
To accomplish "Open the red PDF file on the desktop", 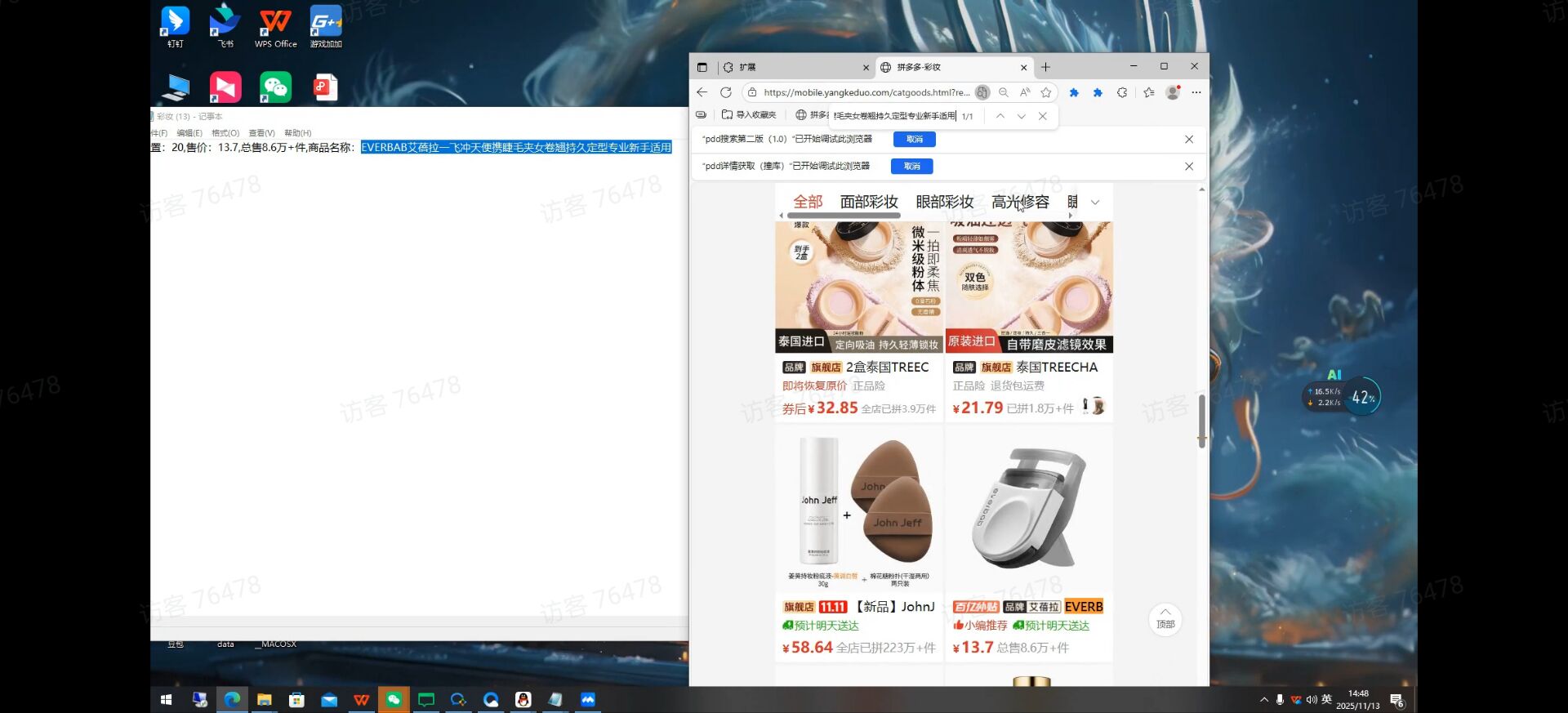I will pyautogui.click(x=325, y=87).
